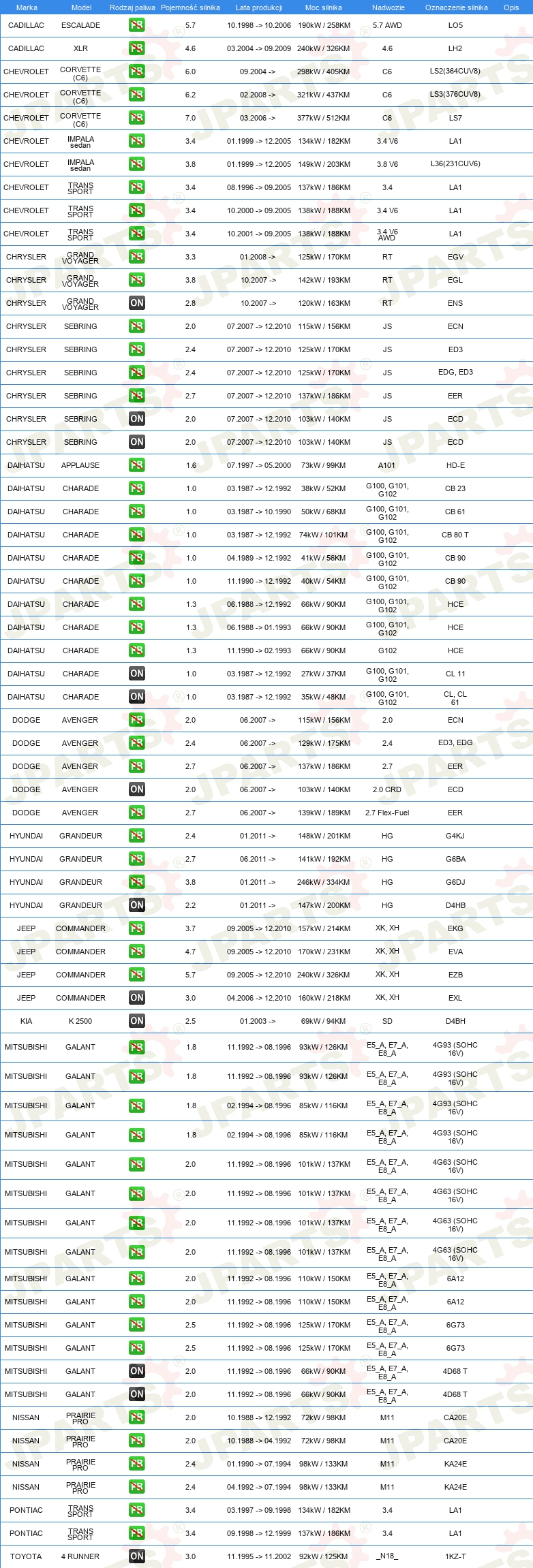Click the PB icon for Charade 50kW CB 61
This screenshot has width=533, height=1568.
pos(136,512)
